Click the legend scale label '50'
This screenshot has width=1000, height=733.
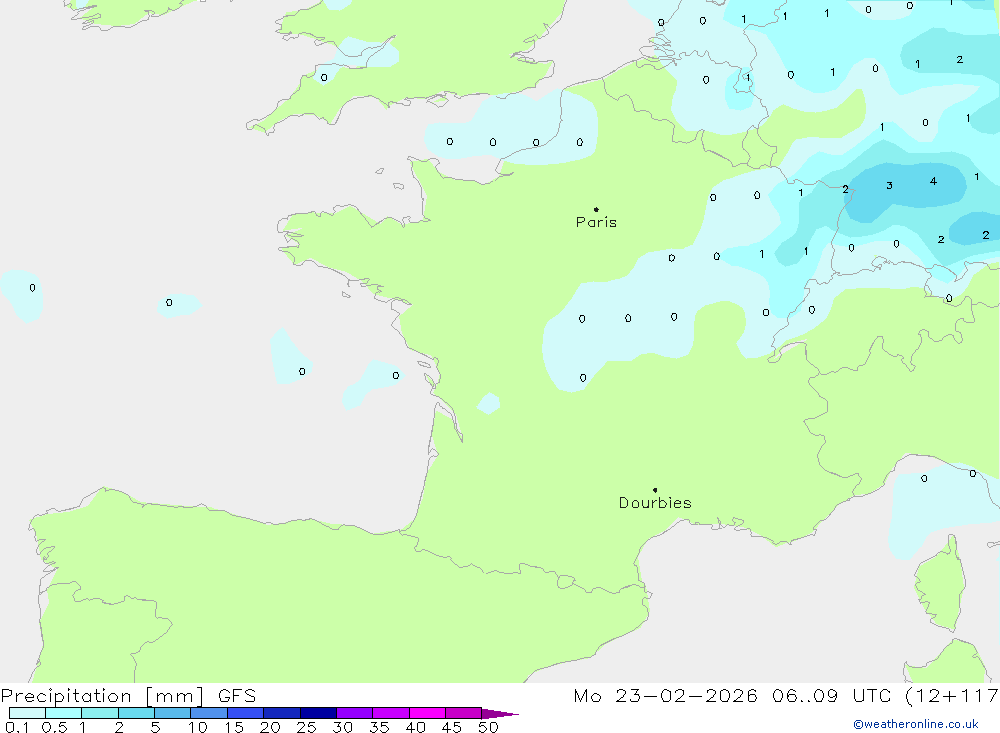[488, 727]
